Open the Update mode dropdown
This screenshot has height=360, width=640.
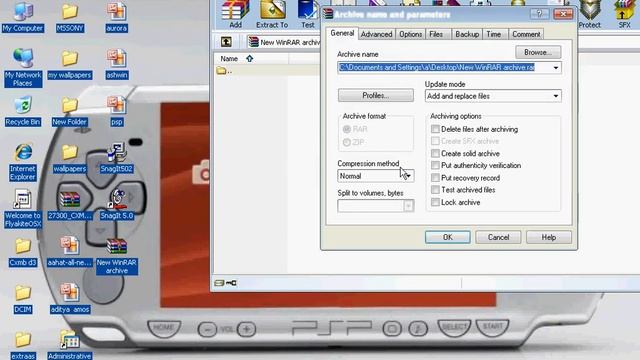tap(556, 96)
